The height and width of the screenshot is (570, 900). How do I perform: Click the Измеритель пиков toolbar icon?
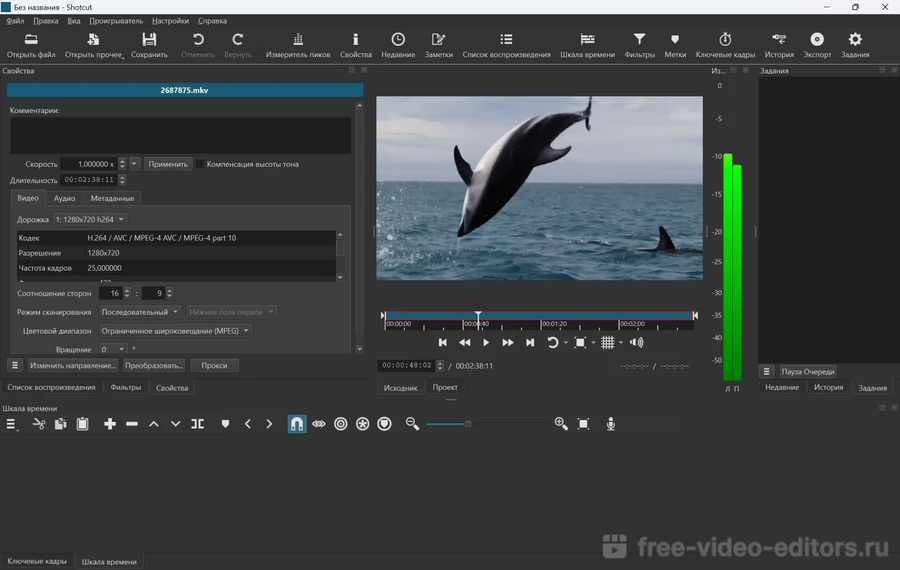tap(297, 40)
